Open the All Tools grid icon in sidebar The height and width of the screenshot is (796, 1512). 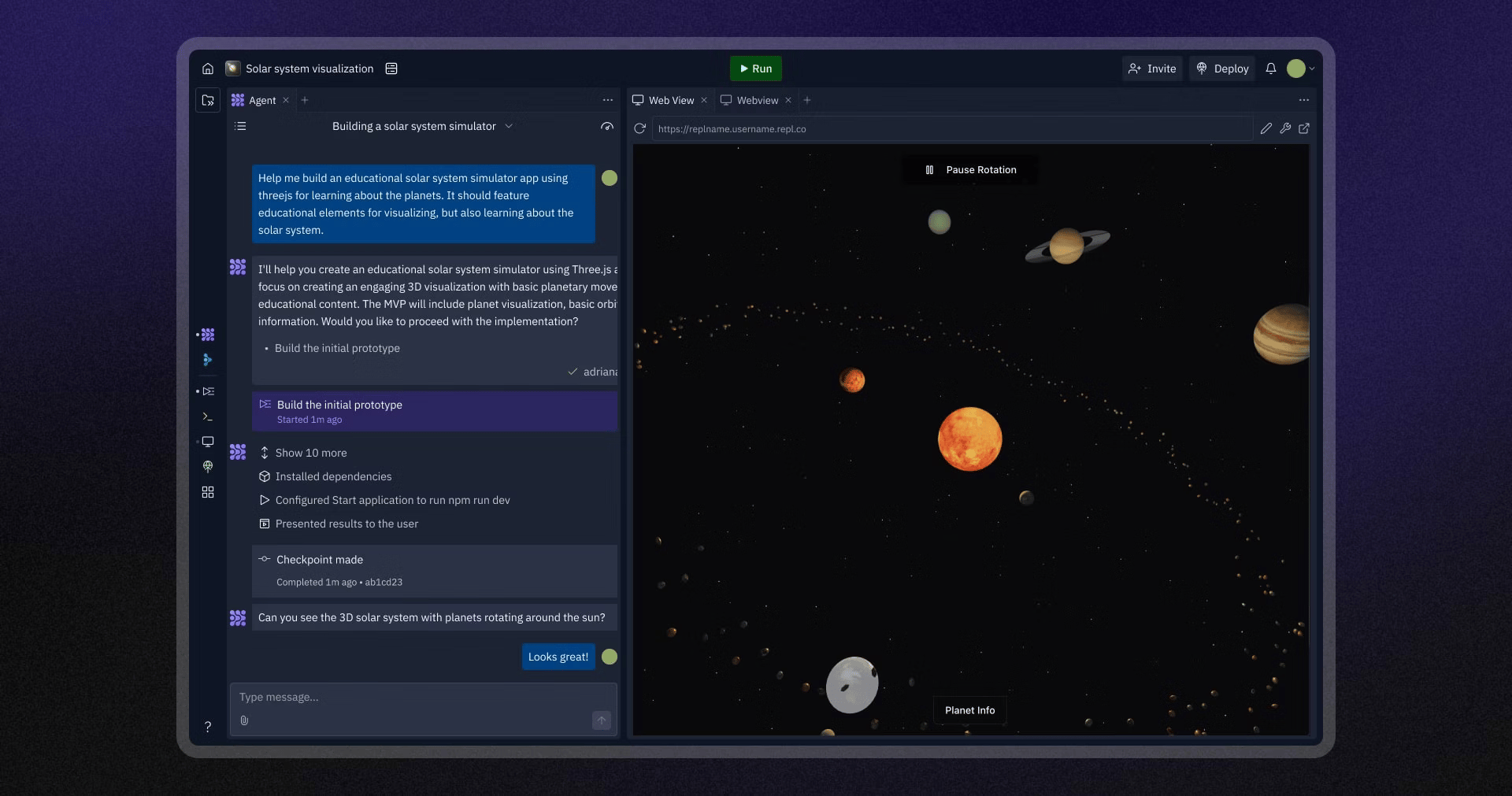(x=208, y=492)
